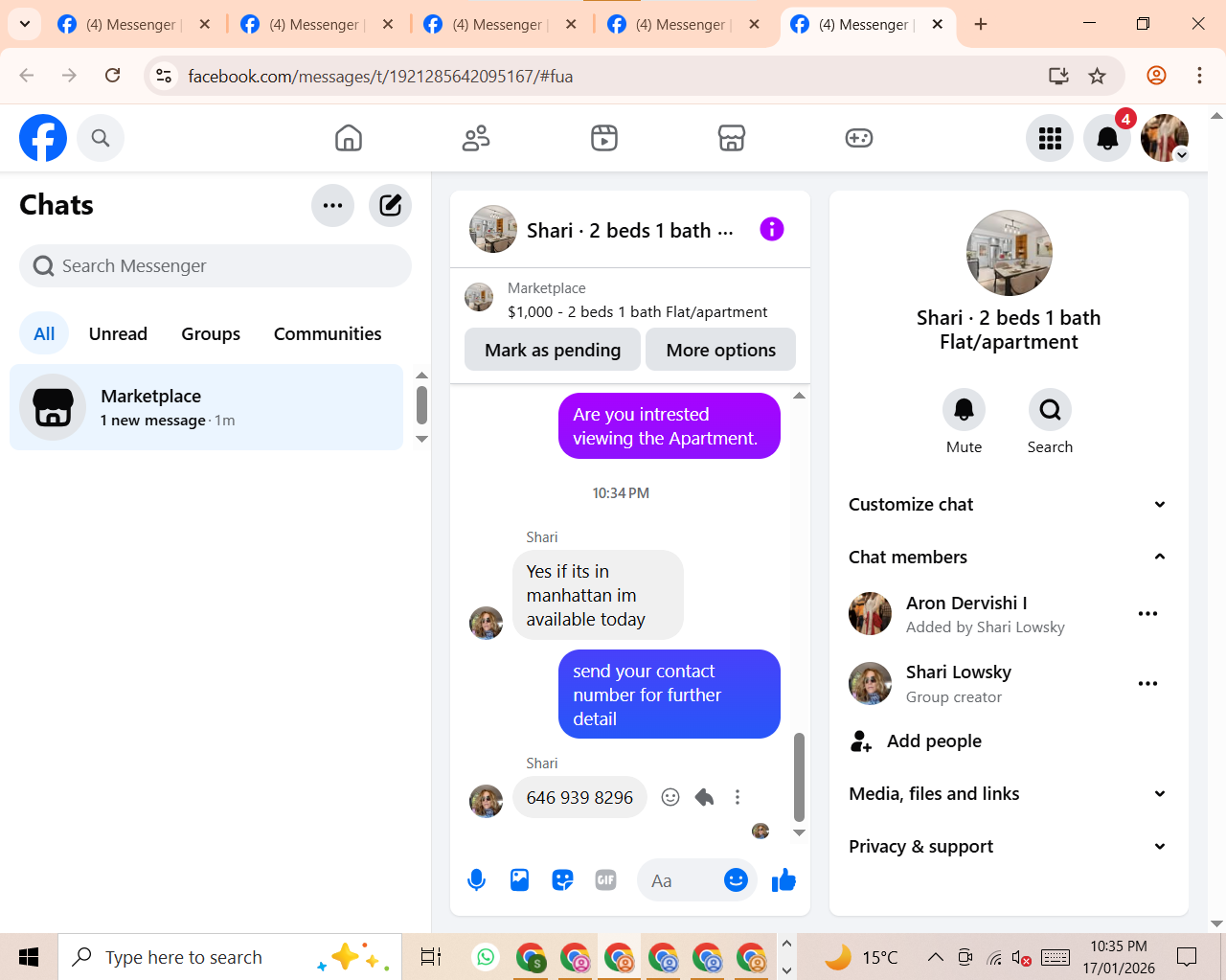1226x980 pixels.
Task: Open emoji picker in message box
Action: tap(736, 880)
